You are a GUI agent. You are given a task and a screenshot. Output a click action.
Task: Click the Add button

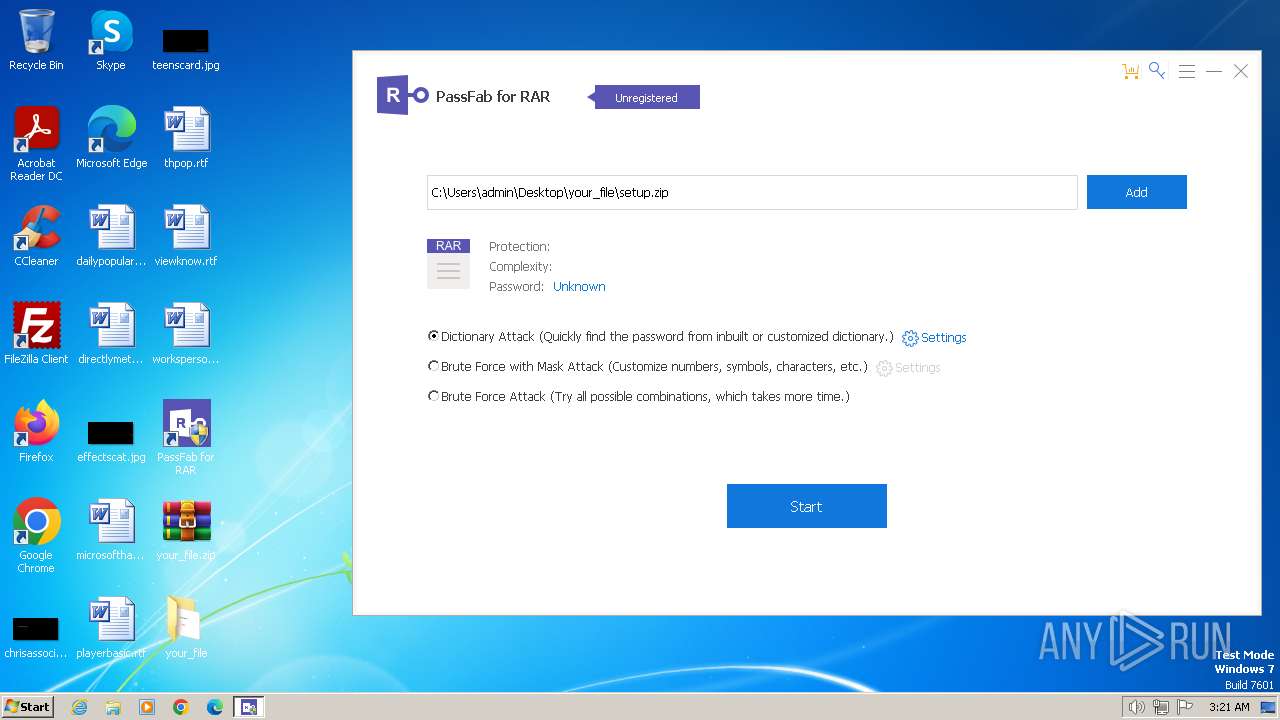coord(1137,192)
